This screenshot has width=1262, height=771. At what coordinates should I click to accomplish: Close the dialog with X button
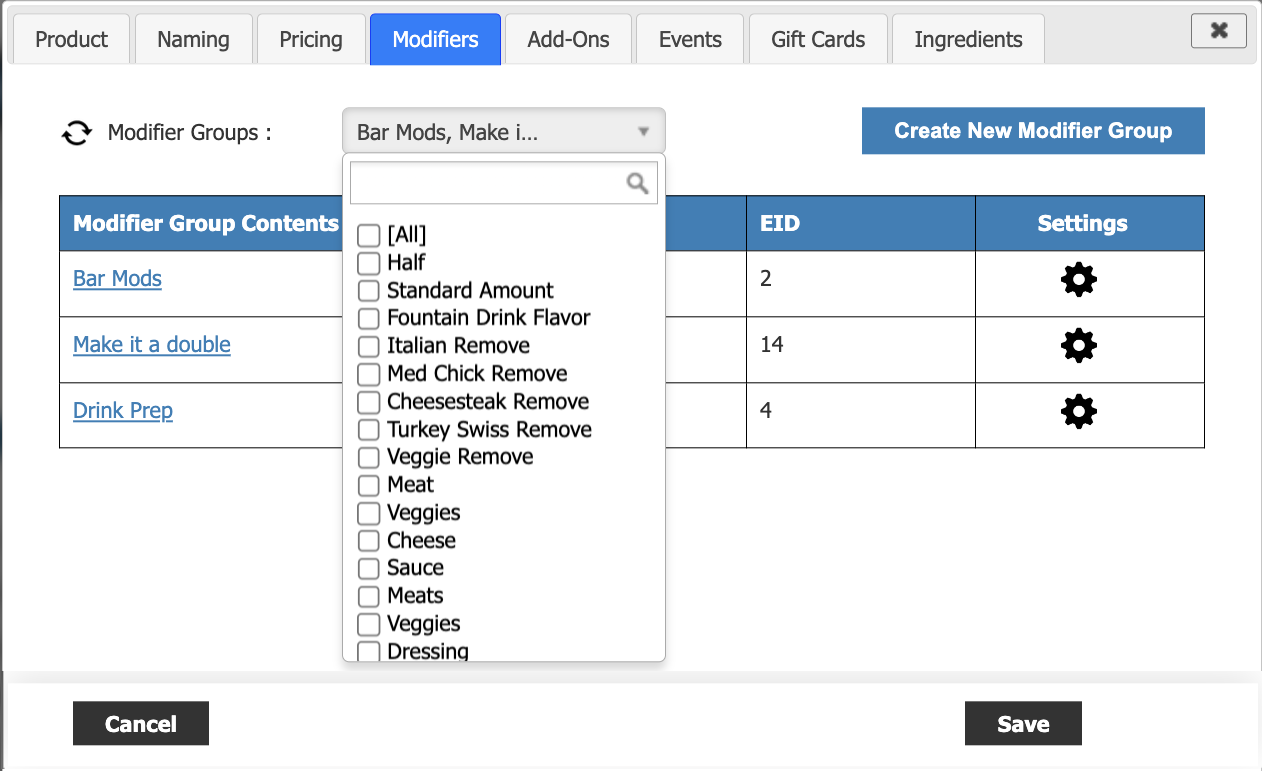click(x=1219, y=30)
